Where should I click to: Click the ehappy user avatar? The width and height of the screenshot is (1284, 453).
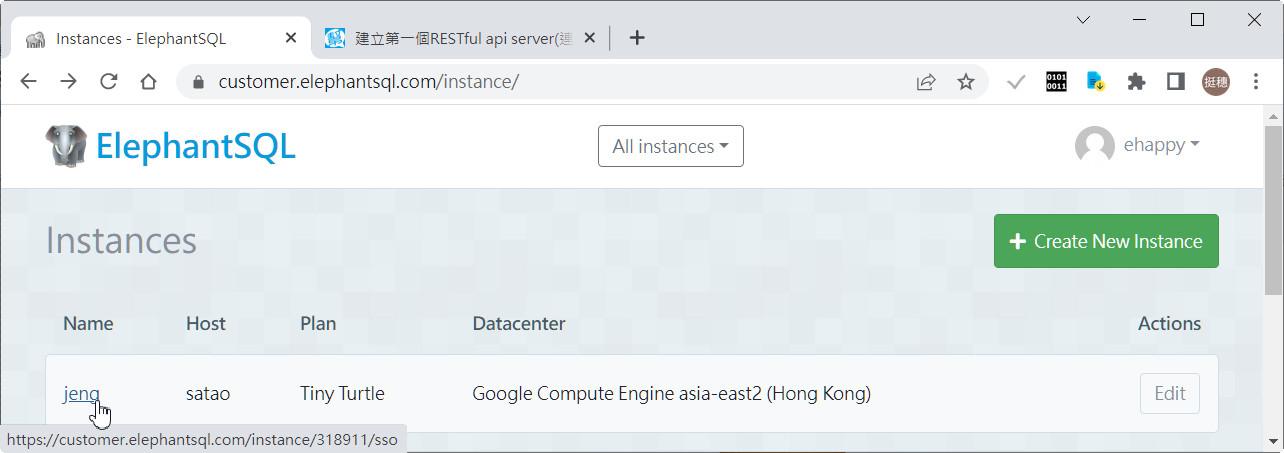(1094, 146)
